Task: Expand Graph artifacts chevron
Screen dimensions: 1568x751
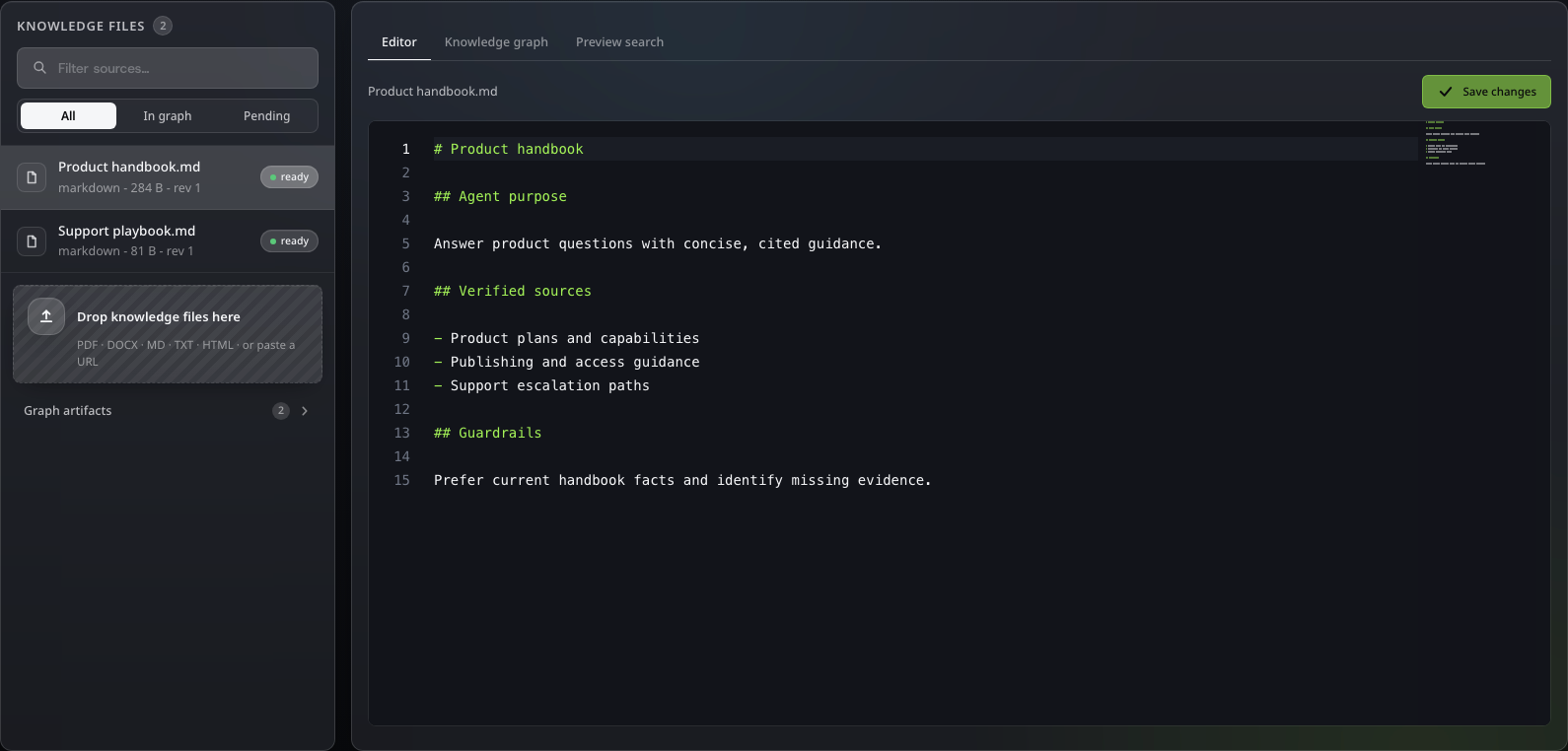Action: [305, 411]
